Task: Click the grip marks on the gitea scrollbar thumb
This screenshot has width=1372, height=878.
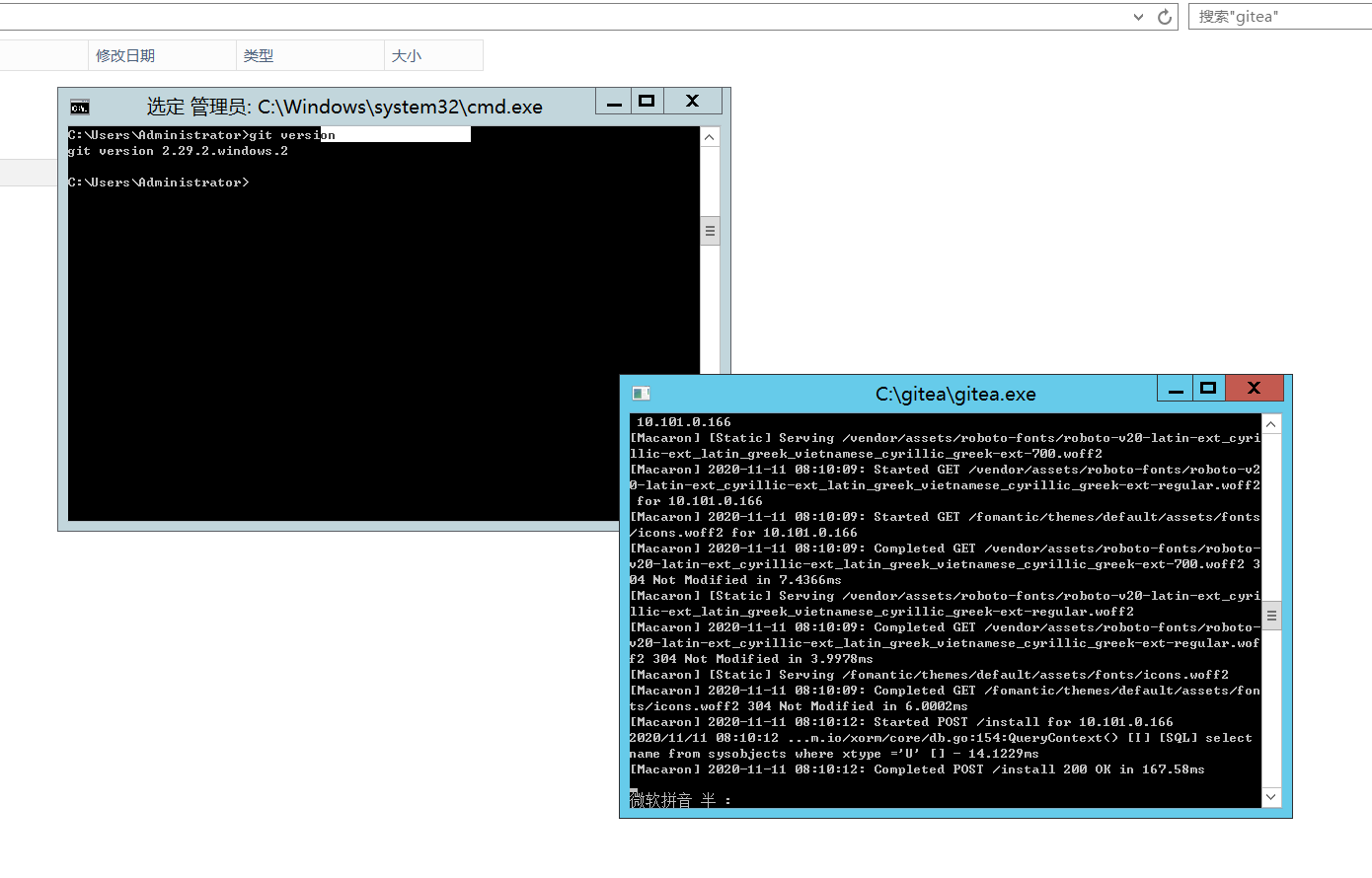Action: coord(1271,614)
